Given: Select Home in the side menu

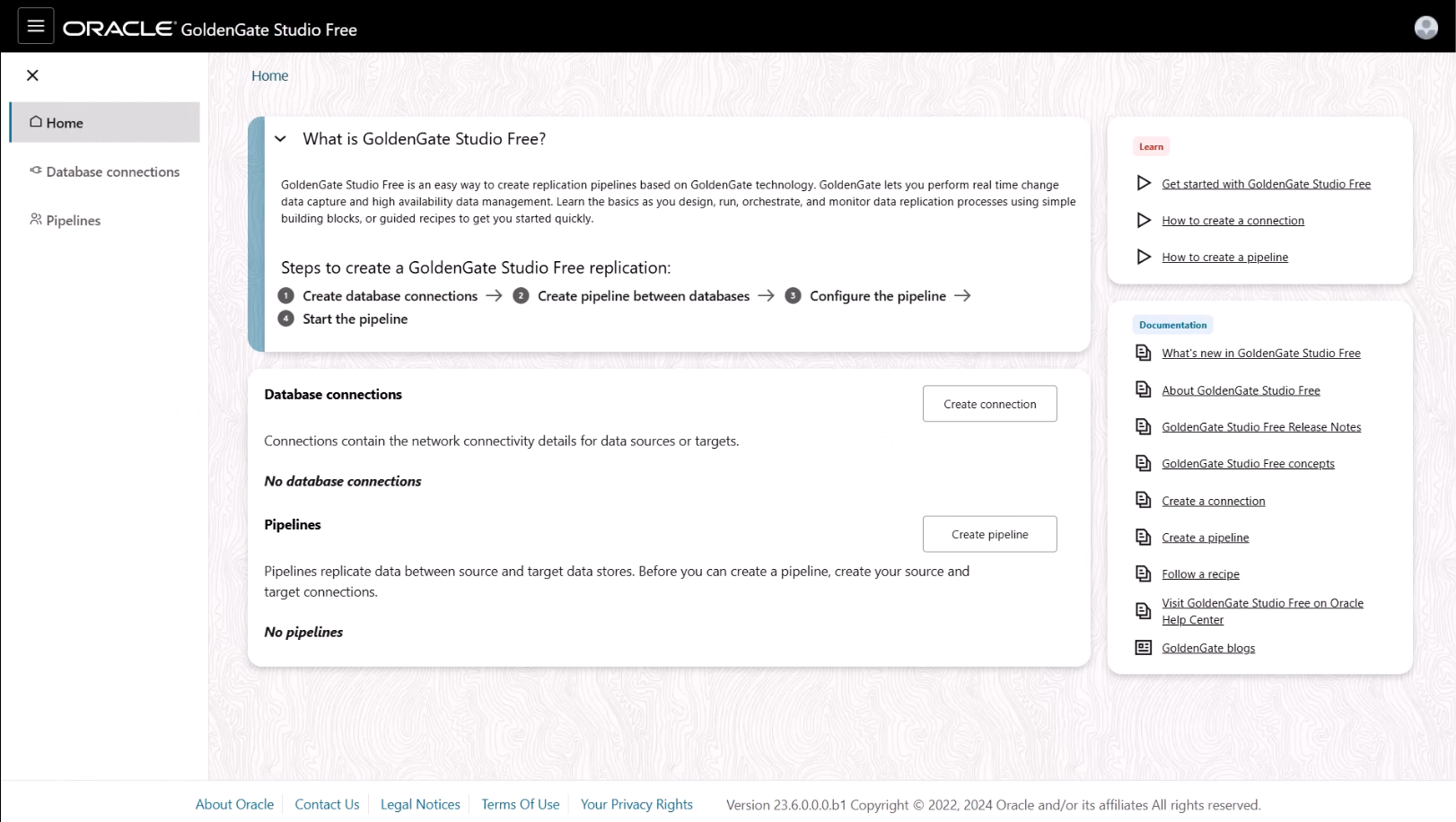Looking at the screenshot, I should 105,122.
